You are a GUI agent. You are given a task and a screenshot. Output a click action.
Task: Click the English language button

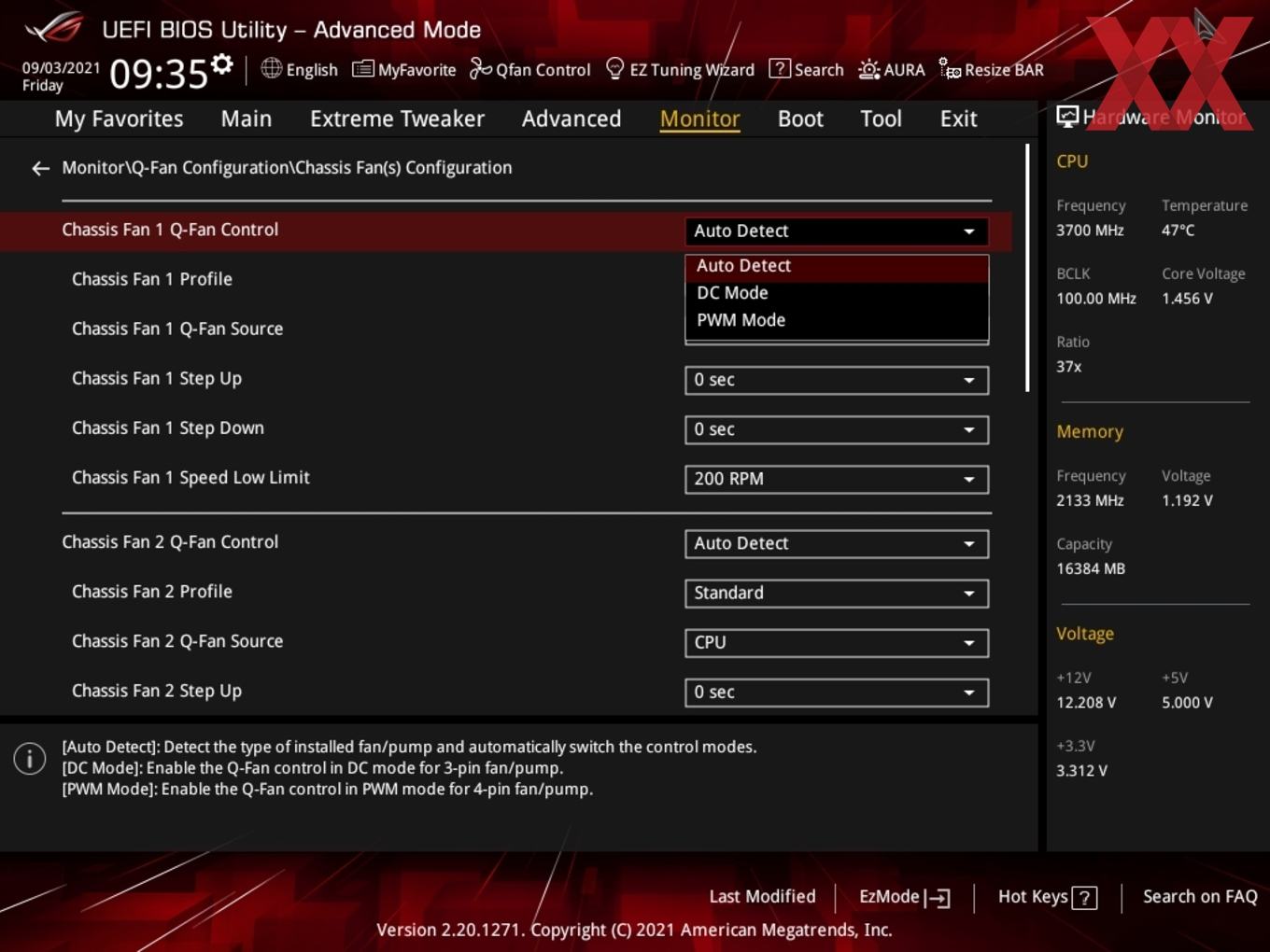[300, 70]
